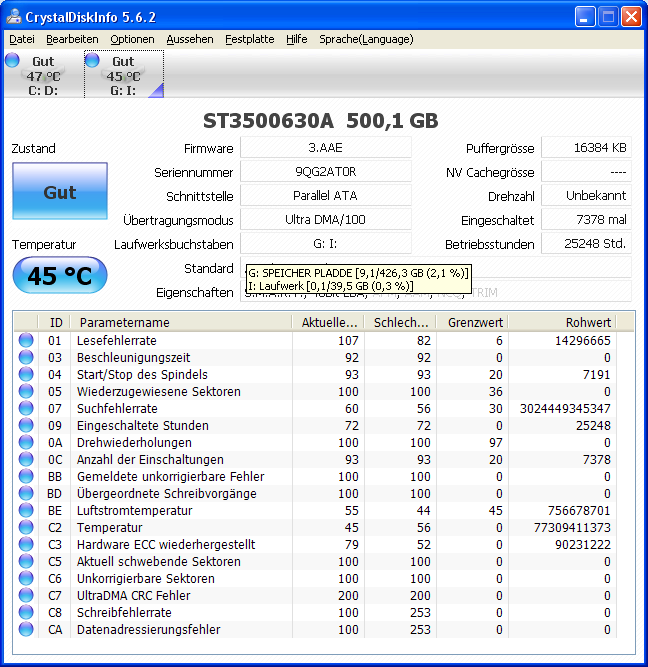This screenshot has width=648, height=667.
Task: Click status orb for Start/Stop des Spindels
Action: tap(26, 374)
